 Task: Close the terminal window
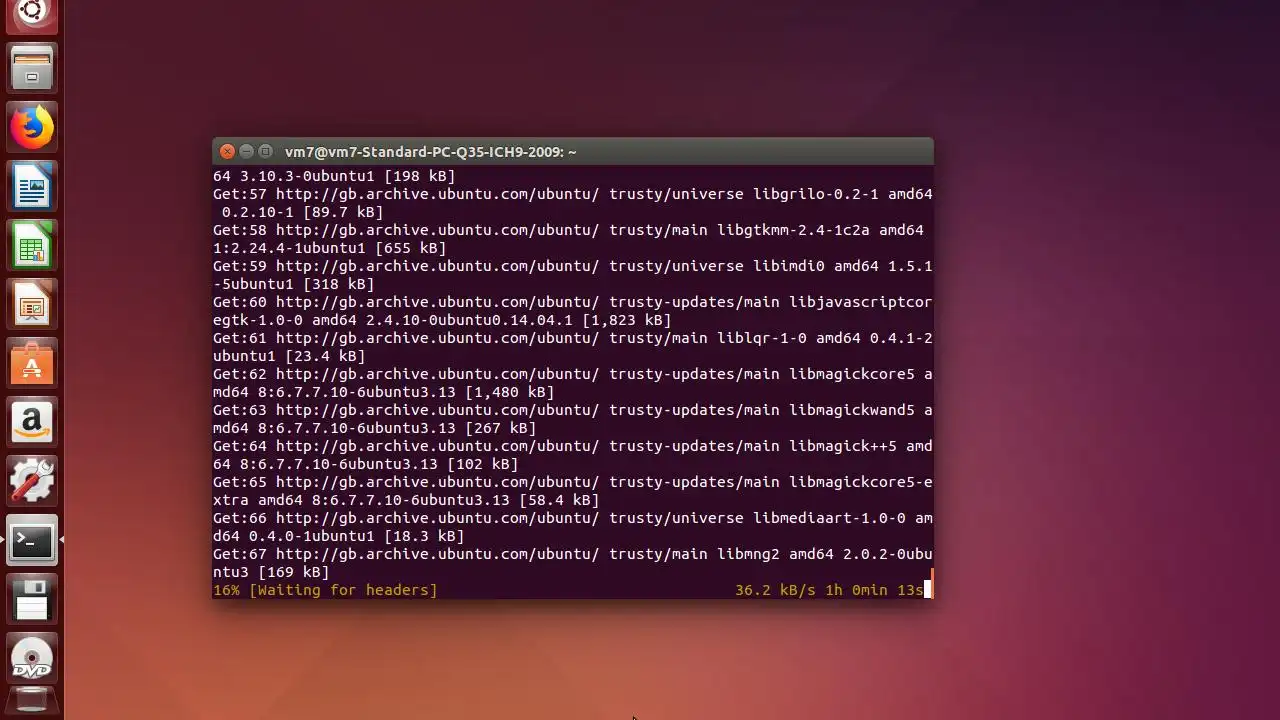point(227,152)
